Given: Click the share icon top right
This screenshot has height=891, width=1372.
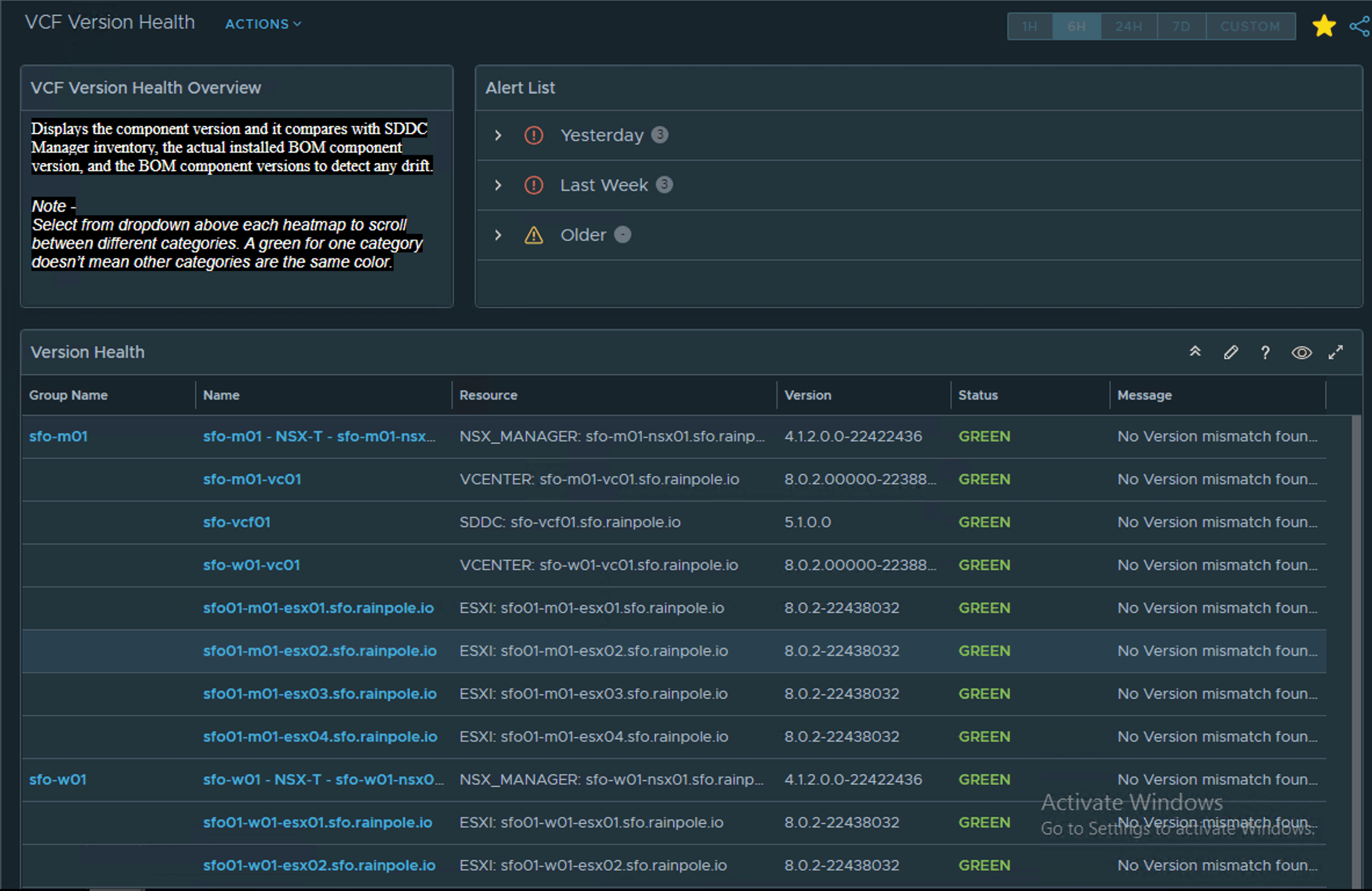Looking at the screenshot, I should pyautogui.click(x=1360, y=26).
